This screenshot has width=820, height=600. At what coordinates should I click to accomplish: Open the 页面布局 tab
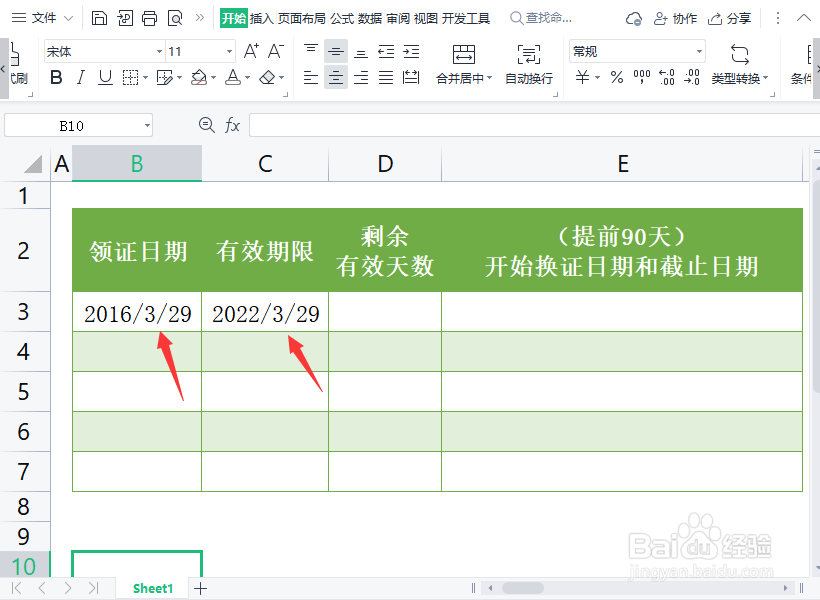302,19
